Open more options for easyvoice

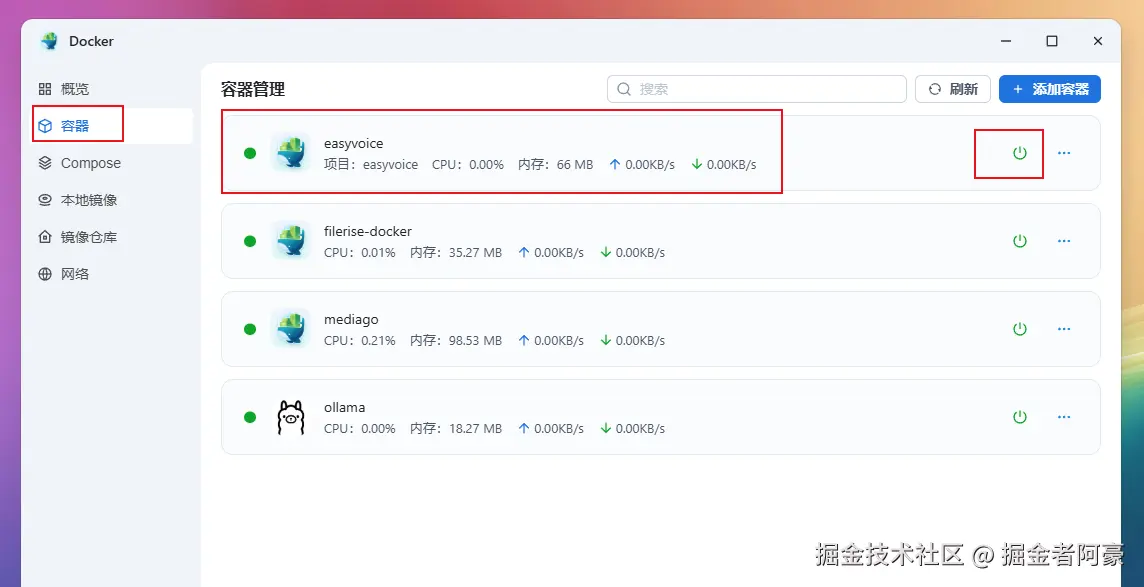[x=1064, y=153]
